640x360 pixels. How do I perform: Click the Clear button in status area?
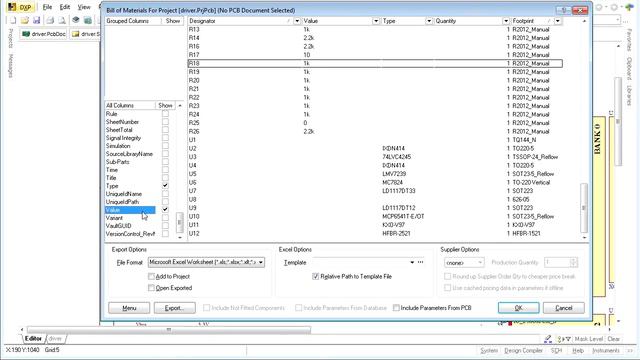click(x=613, y=339)
